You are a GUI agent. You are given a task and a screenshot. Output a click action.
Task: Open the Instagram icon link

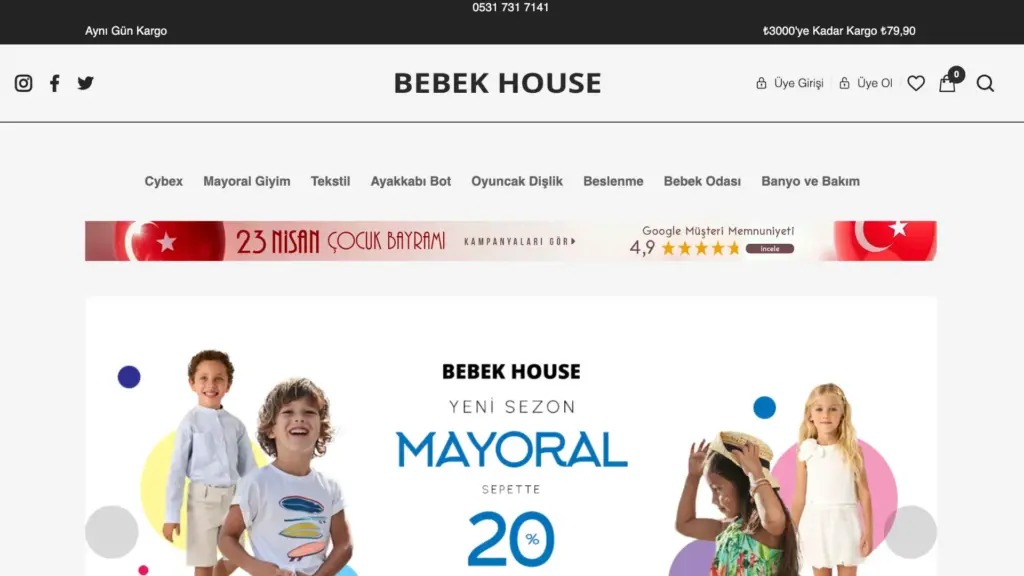[24, 83]
